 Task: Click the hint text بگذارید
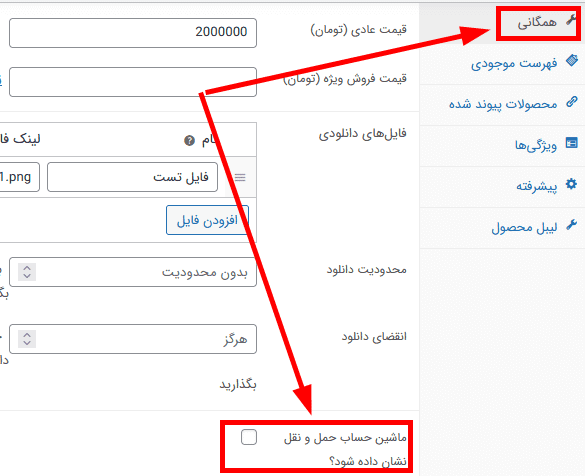point(238,385)
